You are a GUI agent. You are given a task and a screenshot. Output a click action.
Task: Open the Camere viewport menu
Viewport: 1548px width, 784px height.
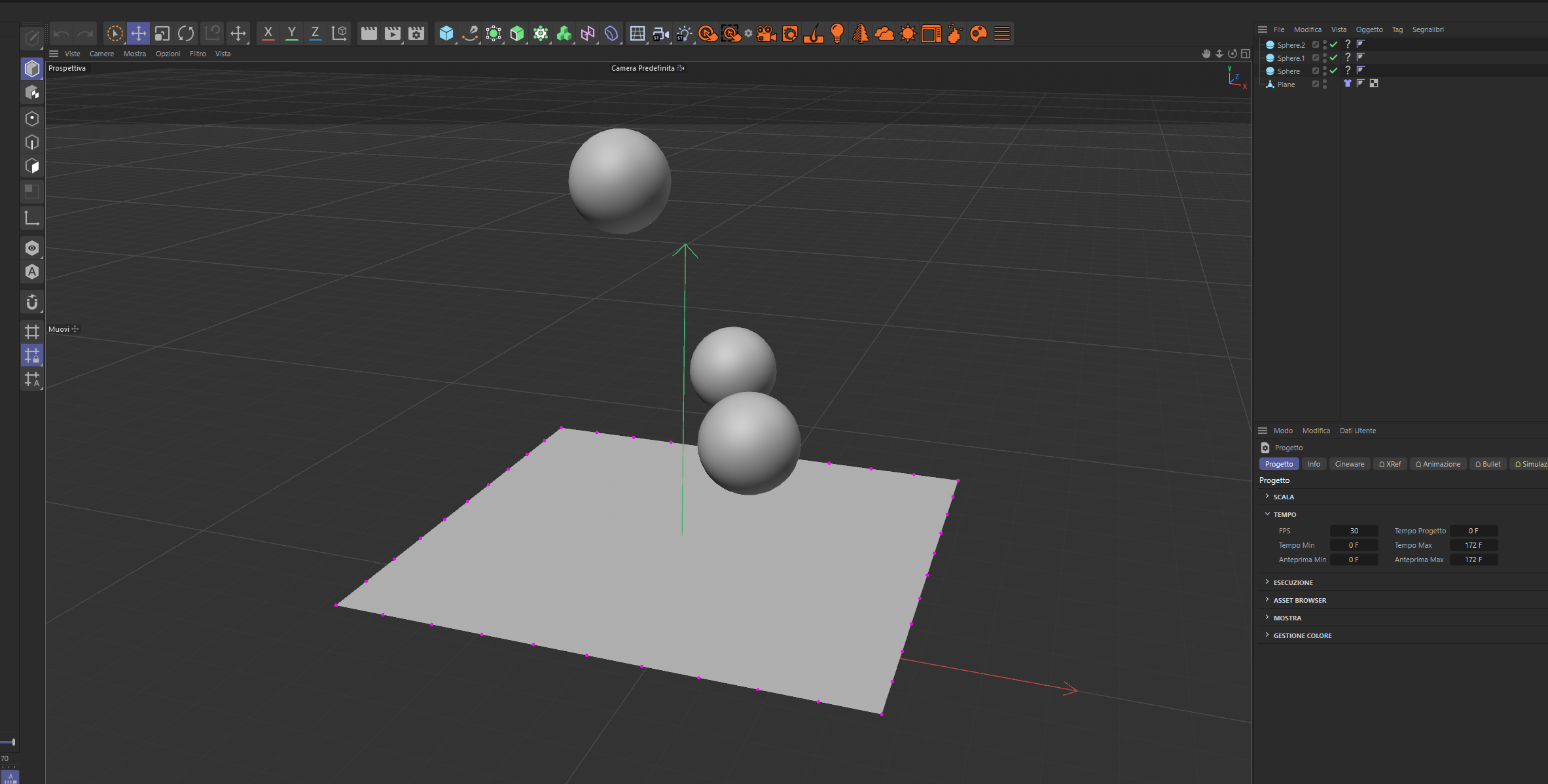(x=101, y=54)
